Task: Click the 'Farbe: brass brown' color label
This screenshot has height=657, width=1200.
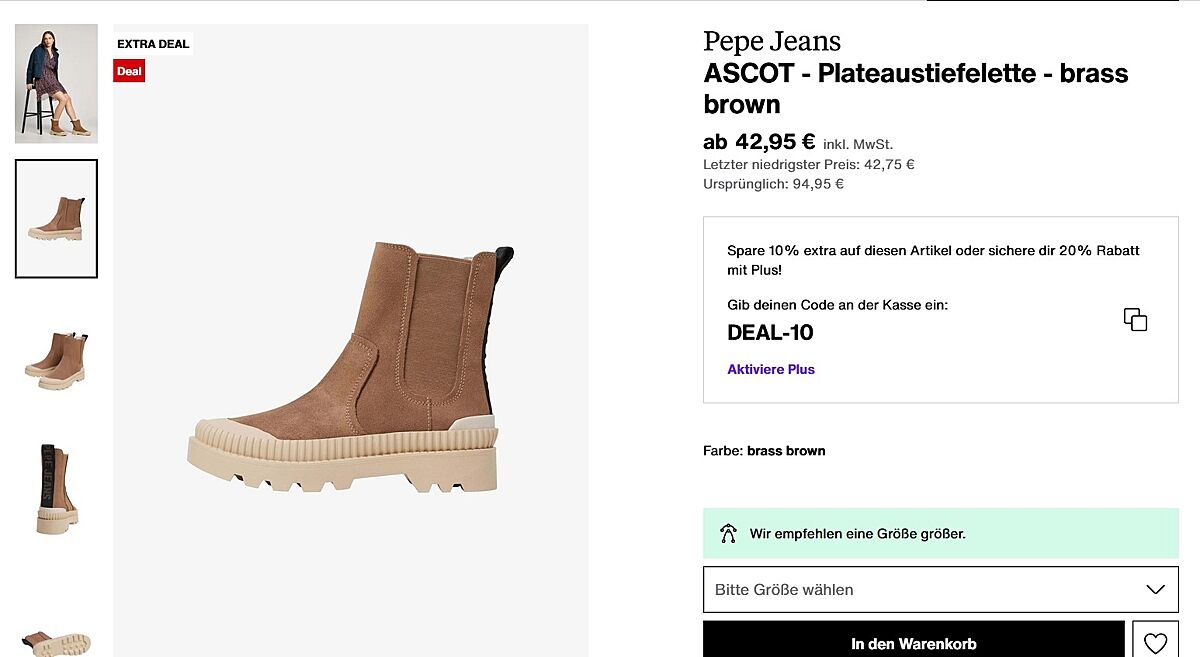Action: [764, 451]
